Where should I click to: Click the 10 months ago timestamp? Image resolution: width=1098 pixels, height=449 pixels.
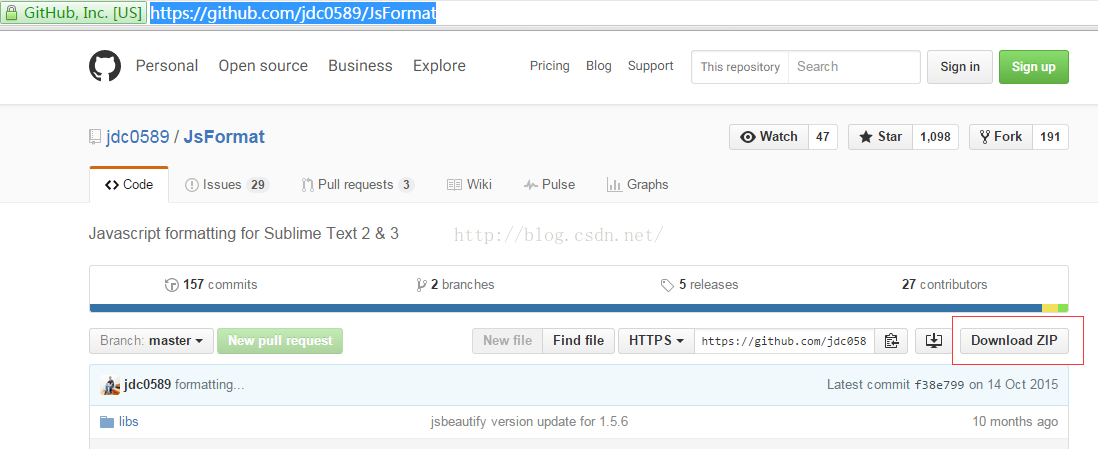(x=1015, y=422)
